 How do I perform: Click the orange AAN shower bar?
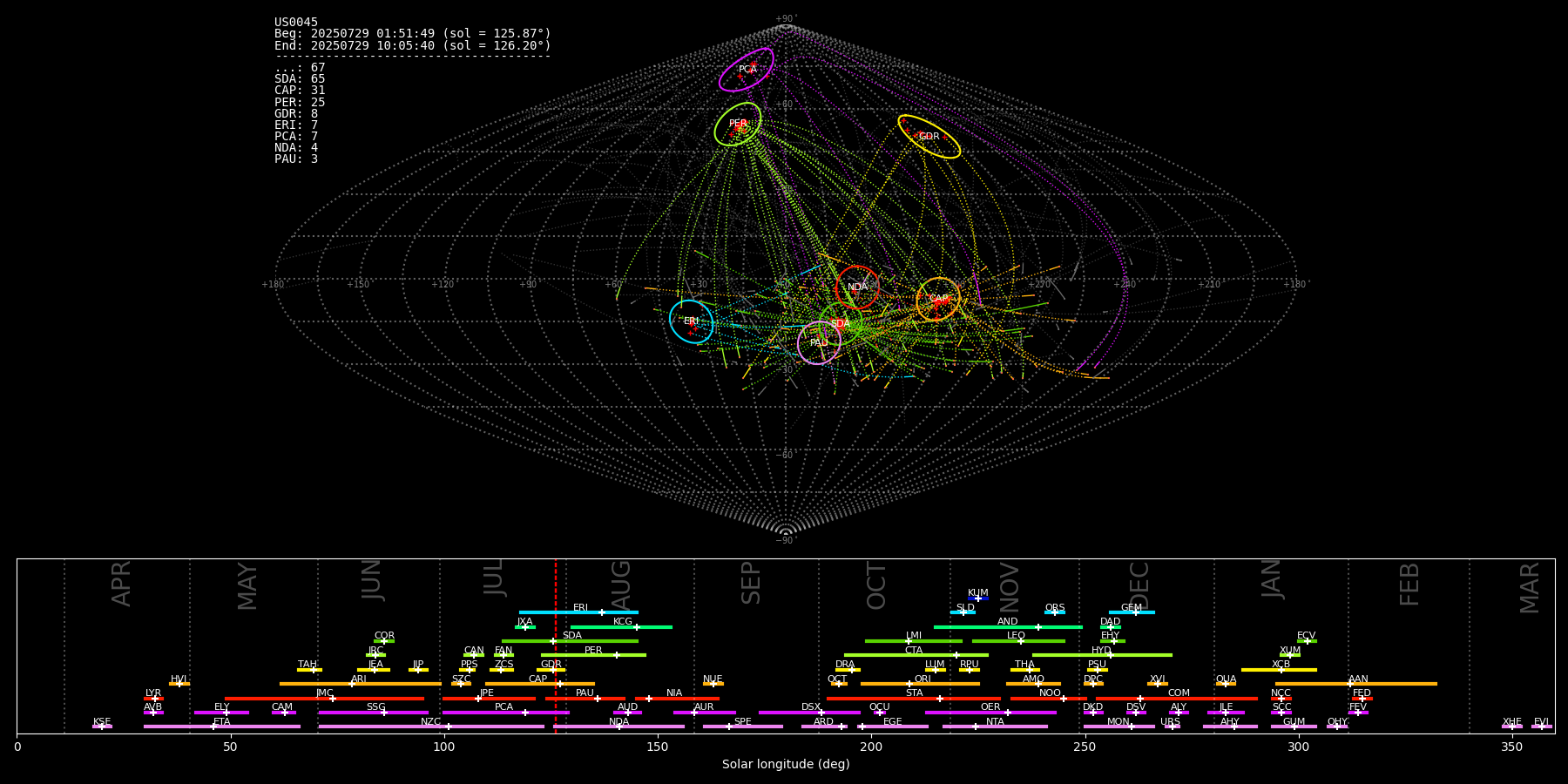coord(1356,684)
